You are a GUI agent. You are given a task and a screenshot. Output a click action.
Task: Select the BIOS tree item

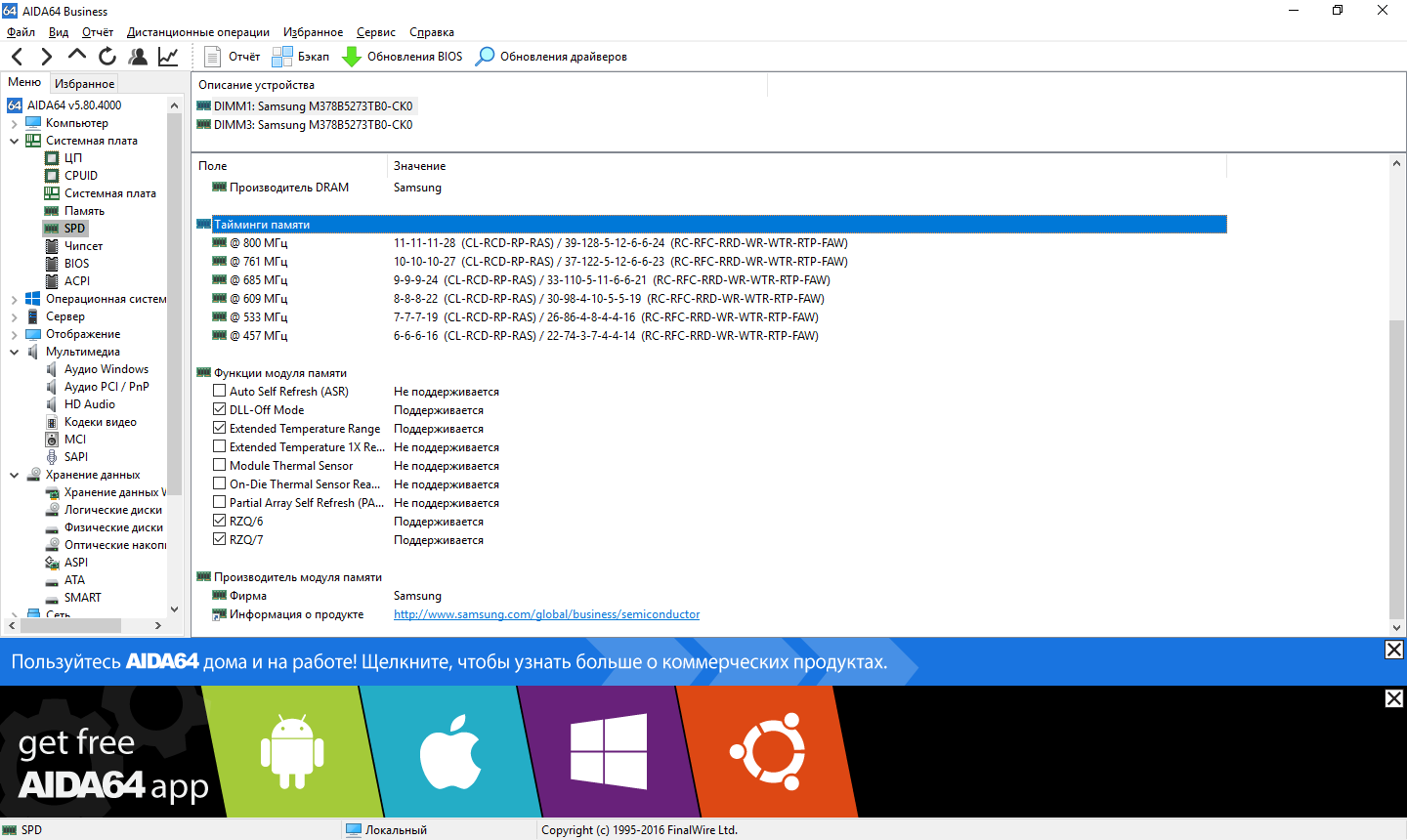76,264
